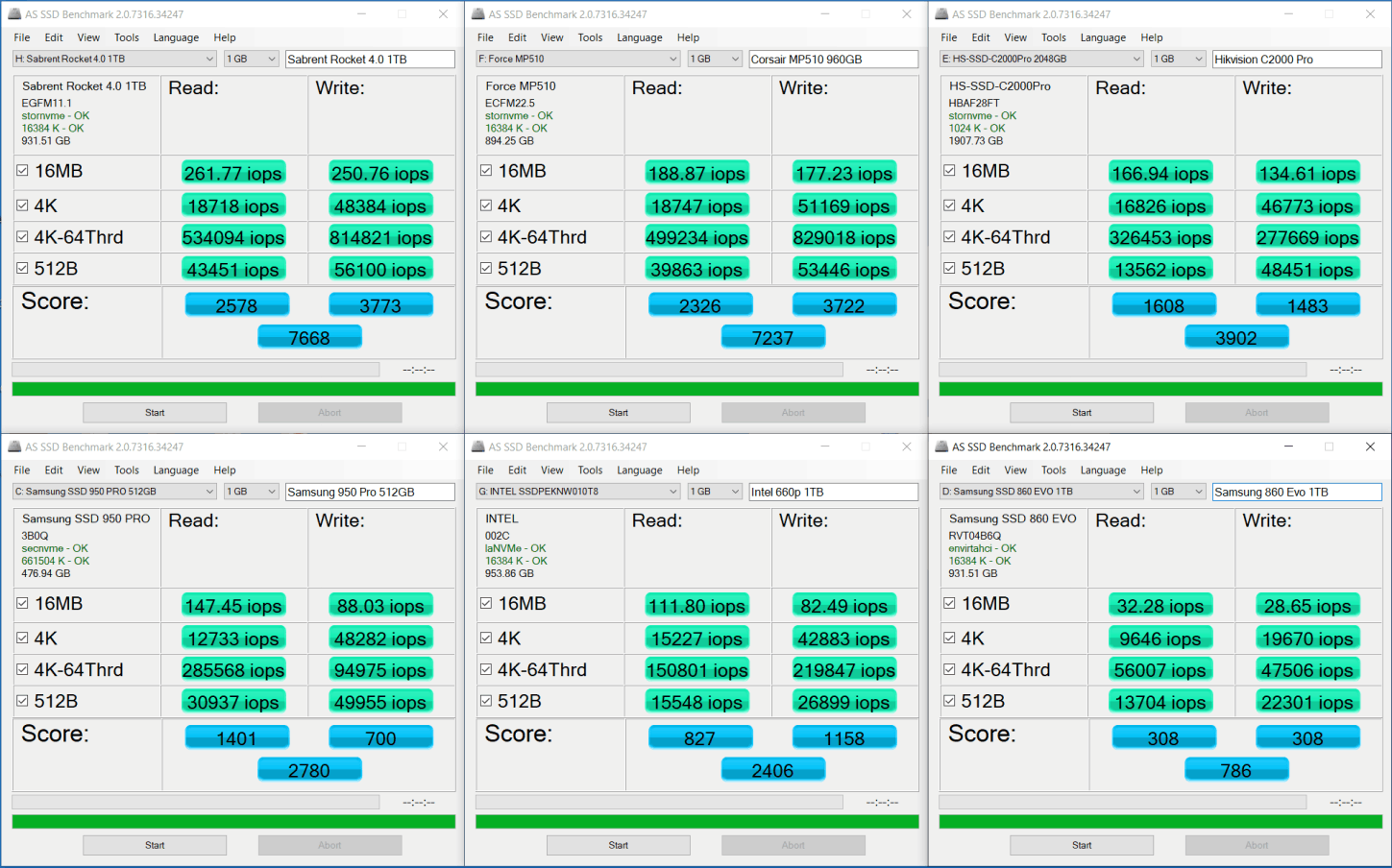Toggle the 16MB checkbox in the Intel 660p window
The height and width of the screenshot is (868, 1392).
(x=486, y=603)
